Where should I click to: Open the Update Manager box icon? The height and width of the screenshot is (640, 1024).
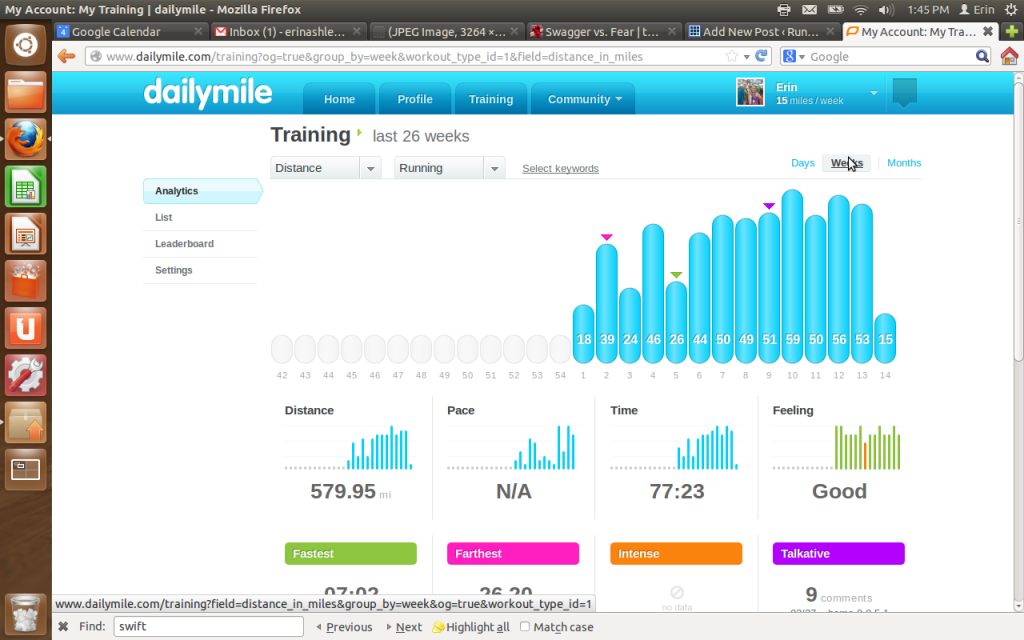tap(25, 422)
